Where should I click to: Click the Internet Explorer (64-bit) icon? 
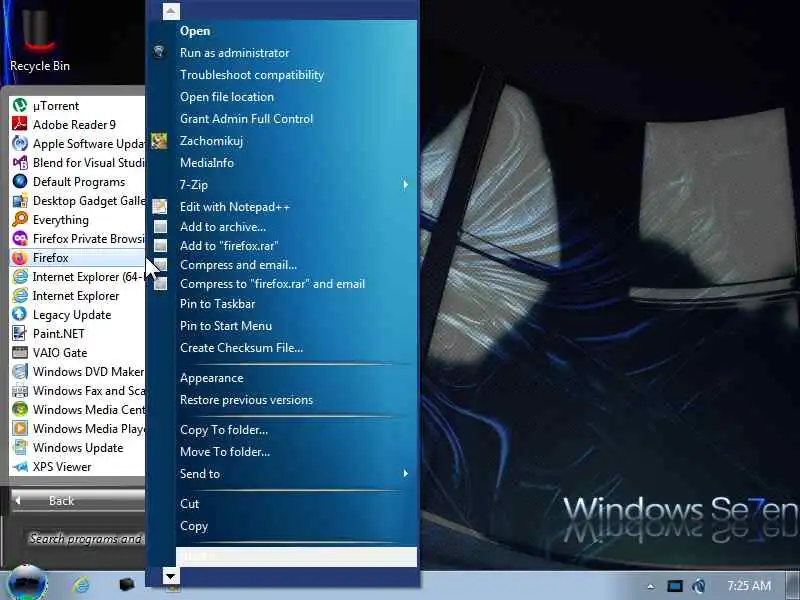tap(20, 277)
